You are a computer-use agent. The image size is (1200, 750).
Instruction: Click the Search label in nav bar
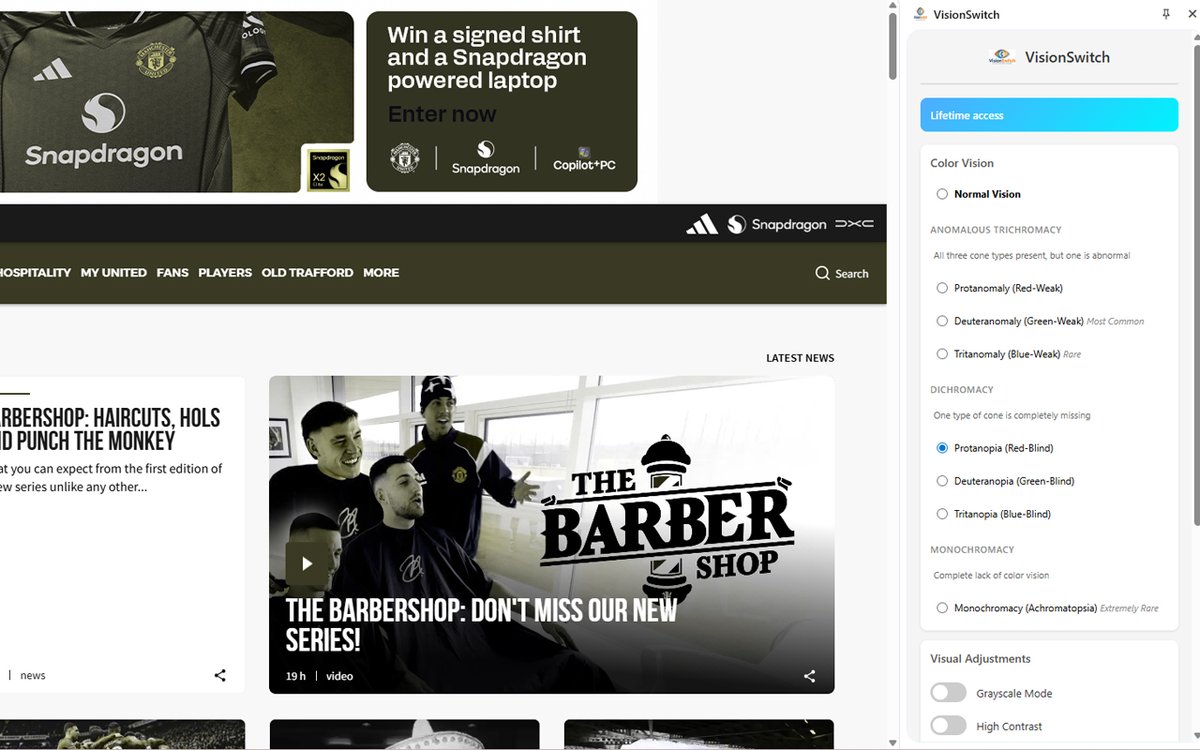(x=852, y=273)
